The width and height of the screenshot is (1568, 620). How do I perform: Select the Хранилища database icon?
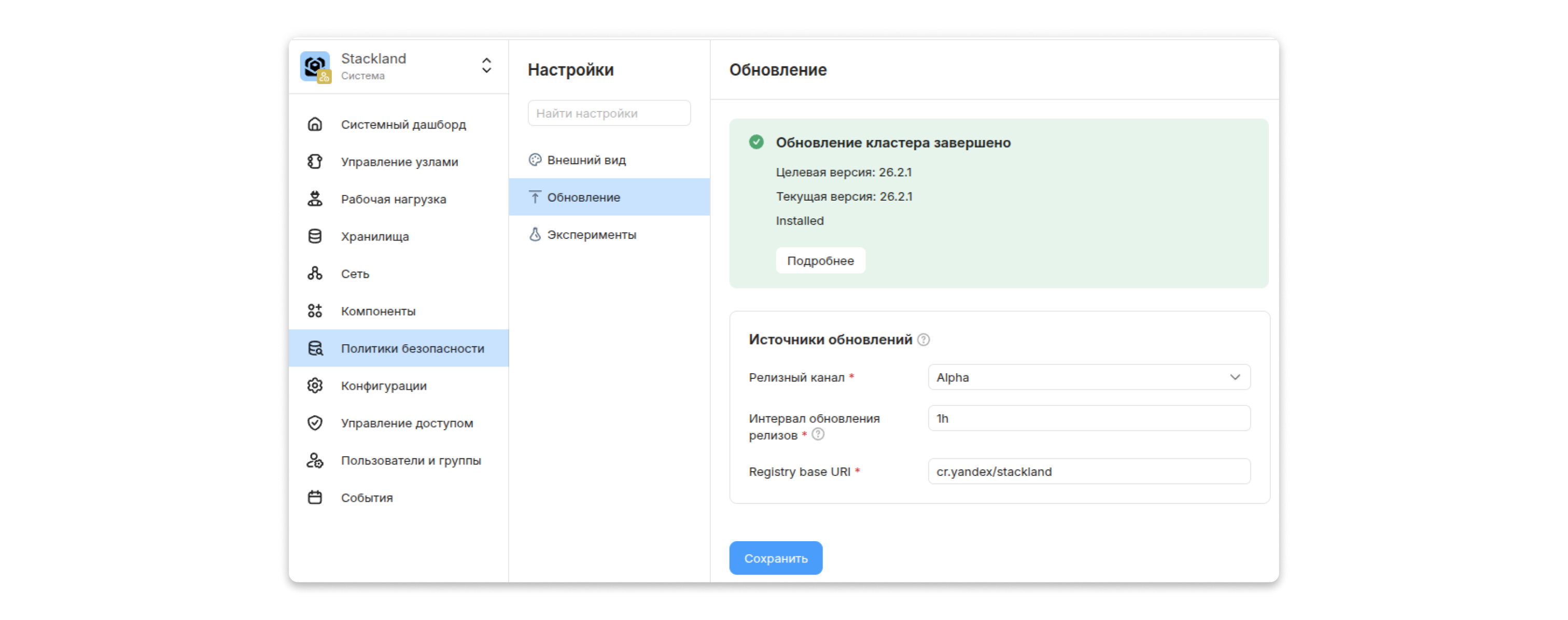point(315,236)
